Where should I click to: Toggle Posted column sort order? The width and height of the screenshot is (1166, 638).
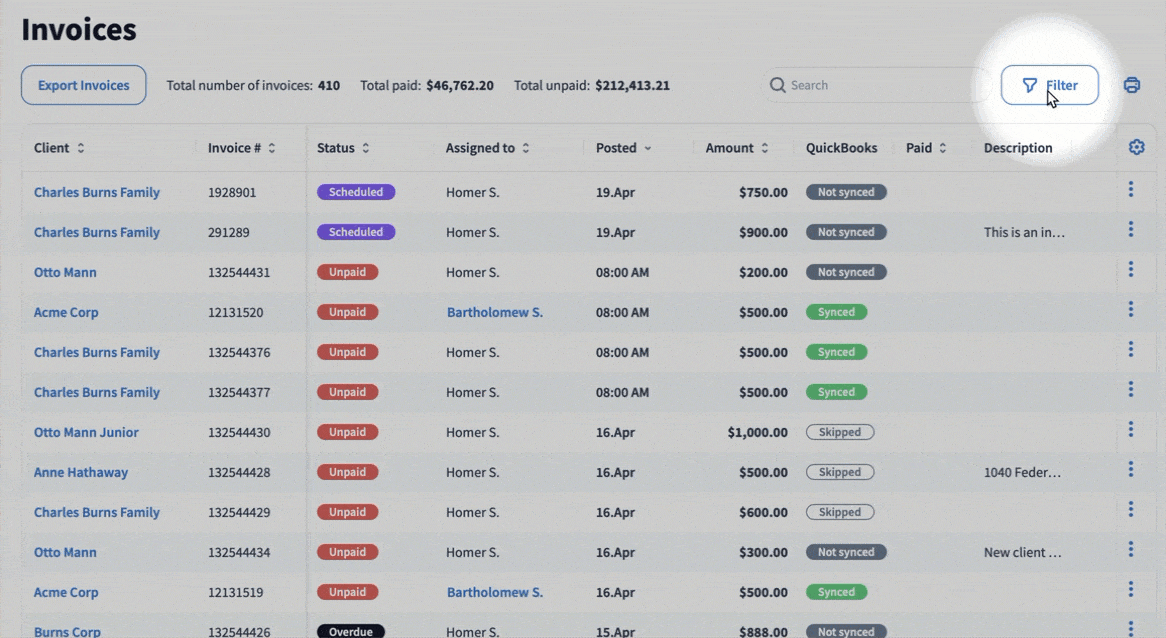pyautogui.click(x=623, y=148)
